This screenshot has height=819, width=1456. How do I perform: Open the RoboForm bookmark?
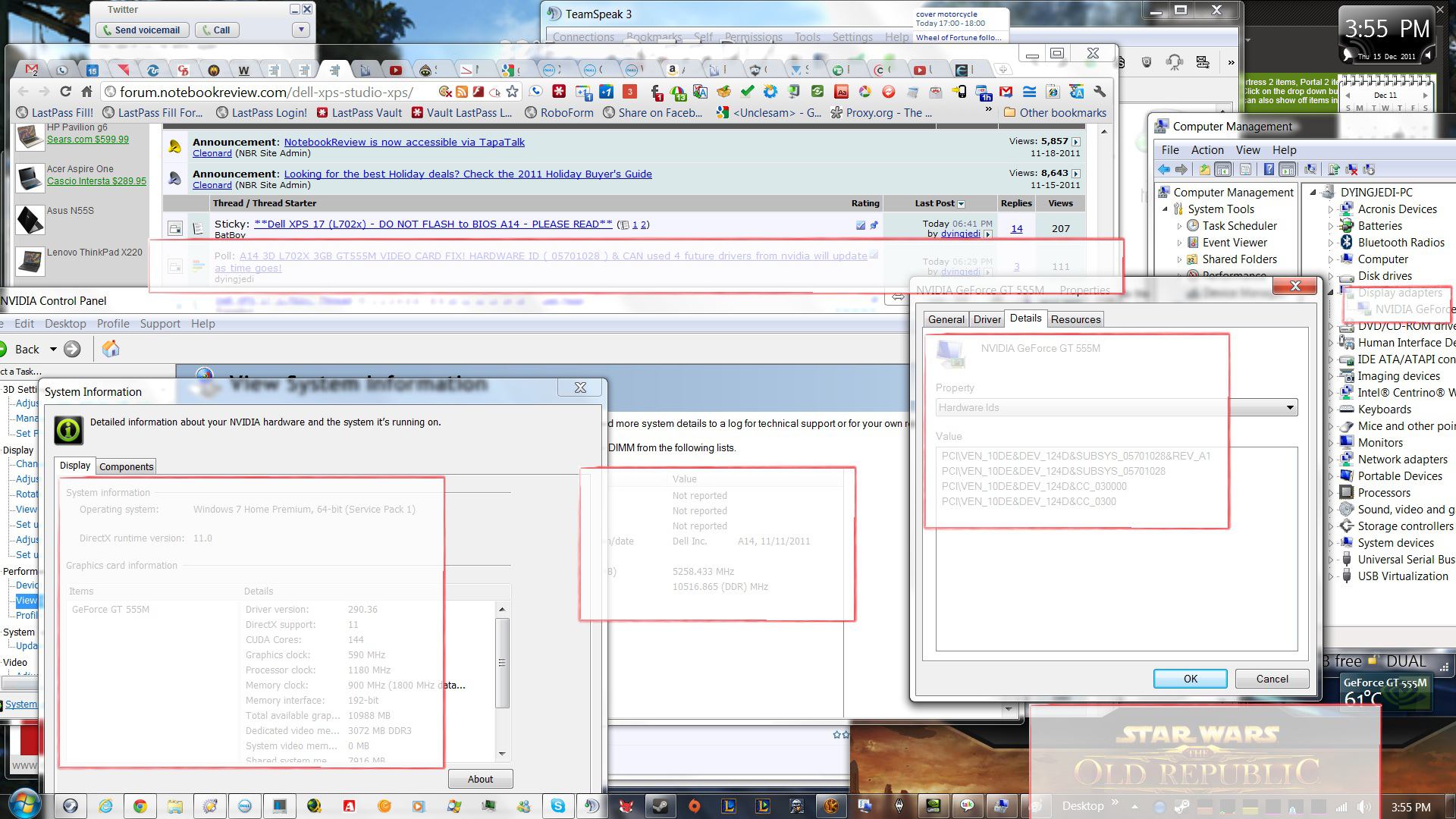(559, 113)
